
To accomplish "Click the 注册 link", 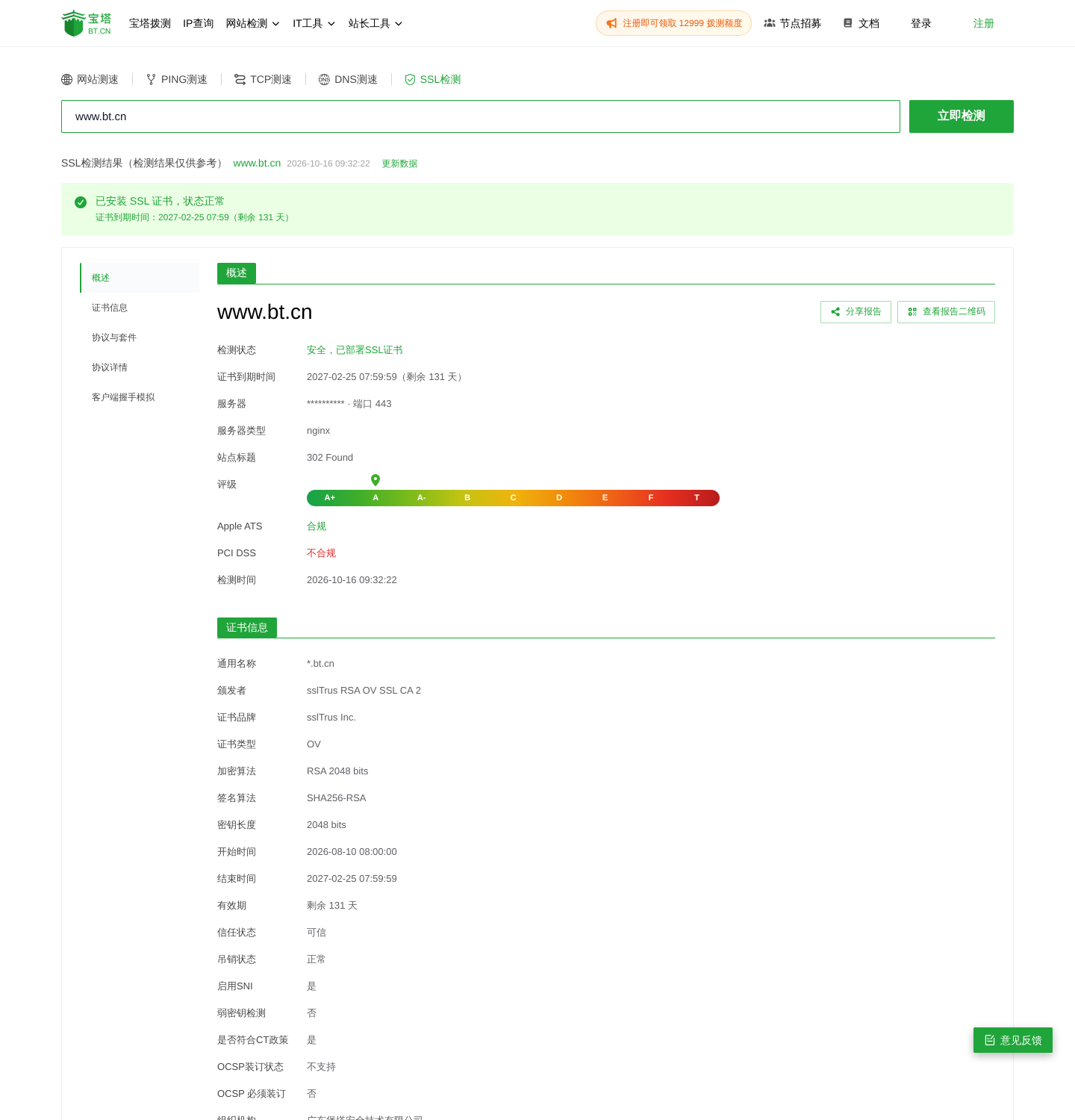I will pos(984,24).
